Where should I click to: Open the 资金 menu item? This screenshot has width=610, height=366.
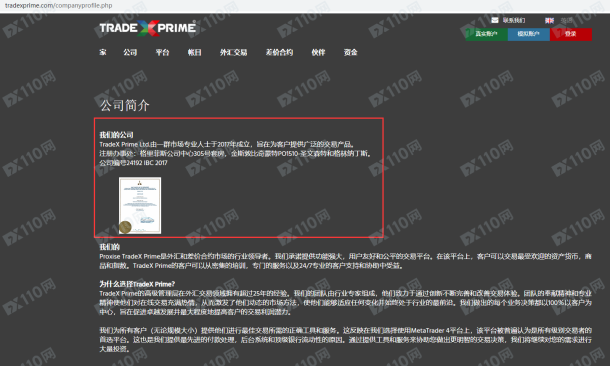351,52
